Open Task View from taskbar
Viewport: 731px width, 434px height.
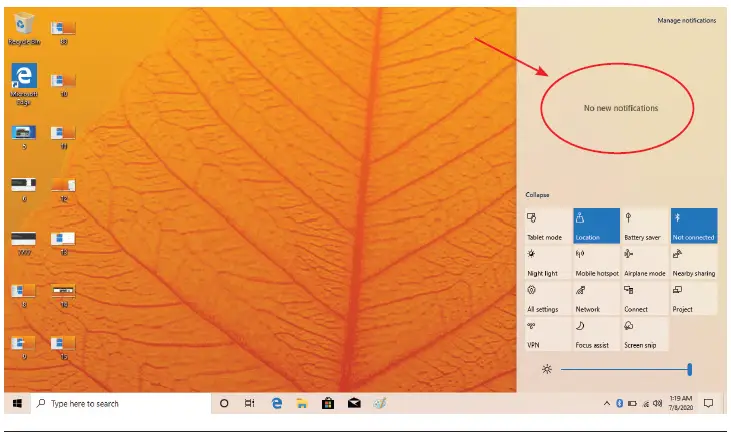[x=250, y=403]
